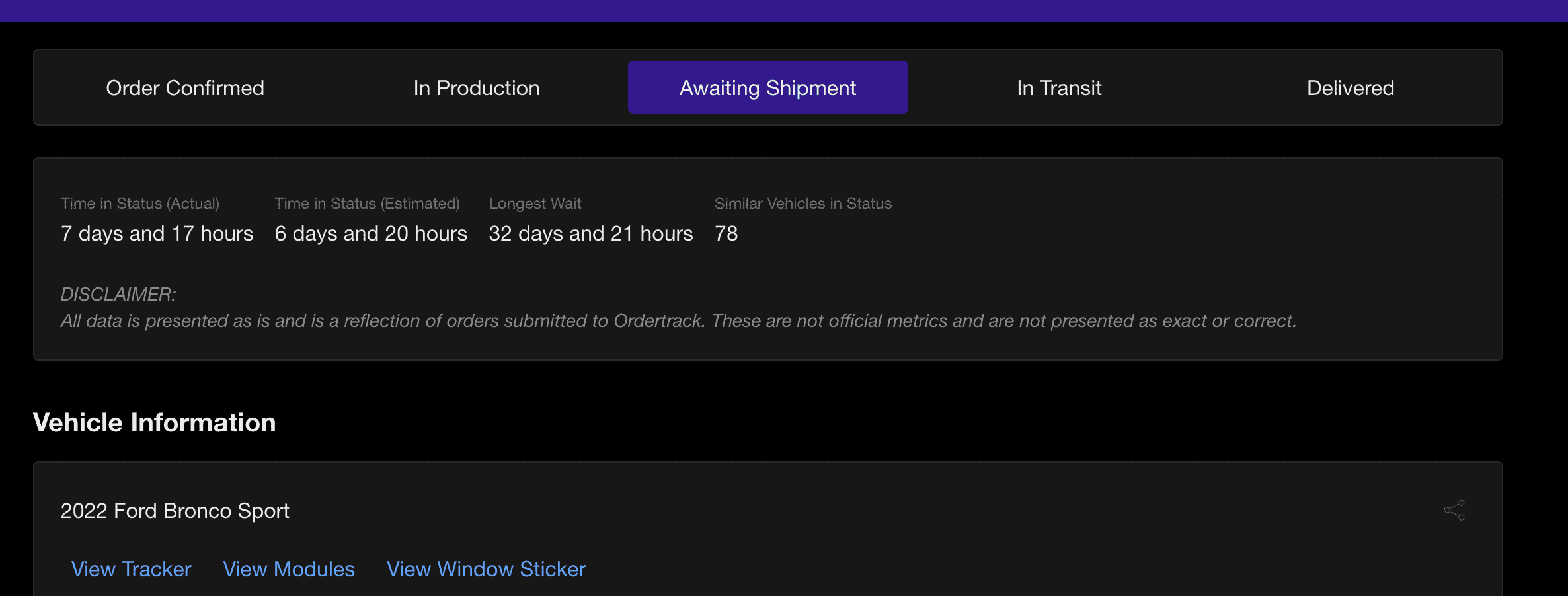Click the Similar Vehicles in Status label
The width and height of the screenshot is (1568, 596).
pyautogui.click(x=803, y=204)
